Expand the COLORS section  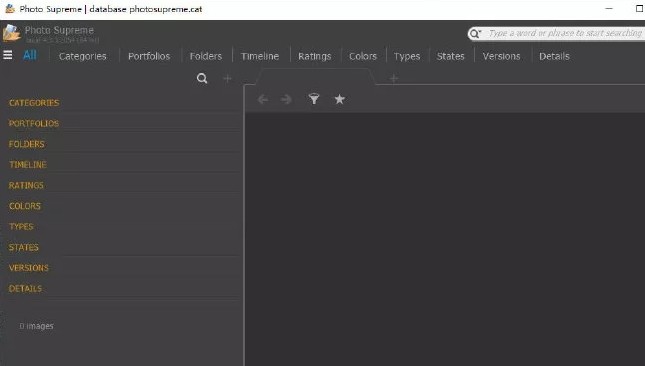[x=25, y=206]
